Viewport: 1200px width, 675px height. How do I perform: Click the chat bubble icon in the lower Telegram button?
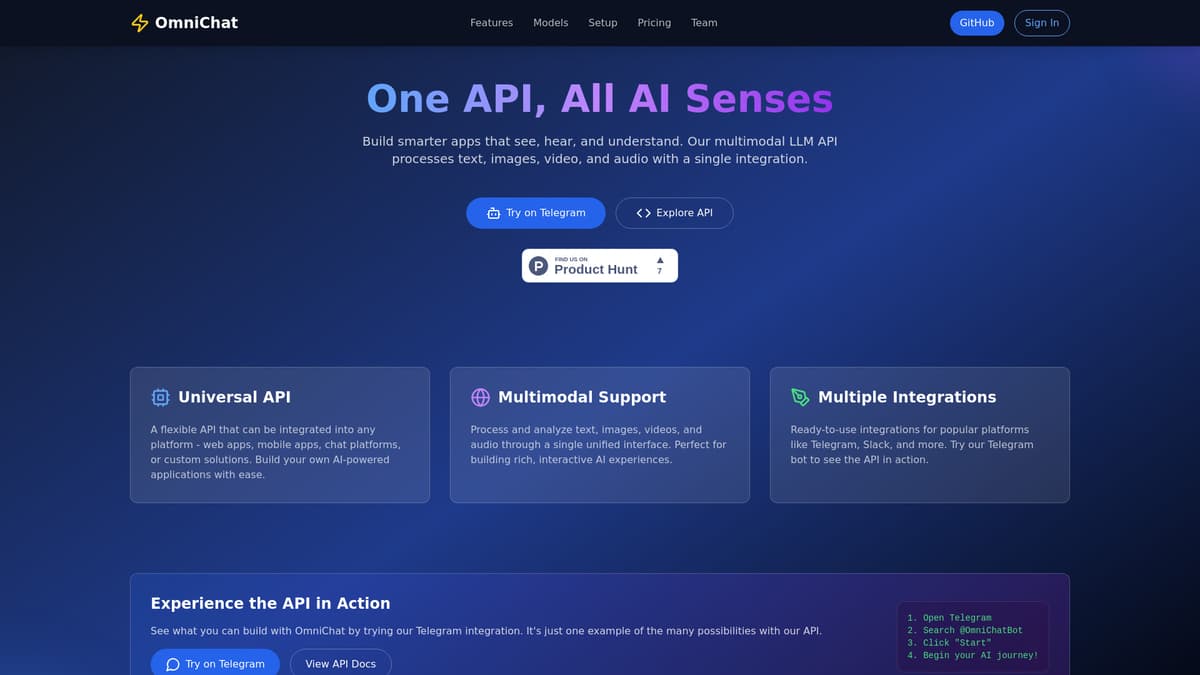click(x=172, y=664)
